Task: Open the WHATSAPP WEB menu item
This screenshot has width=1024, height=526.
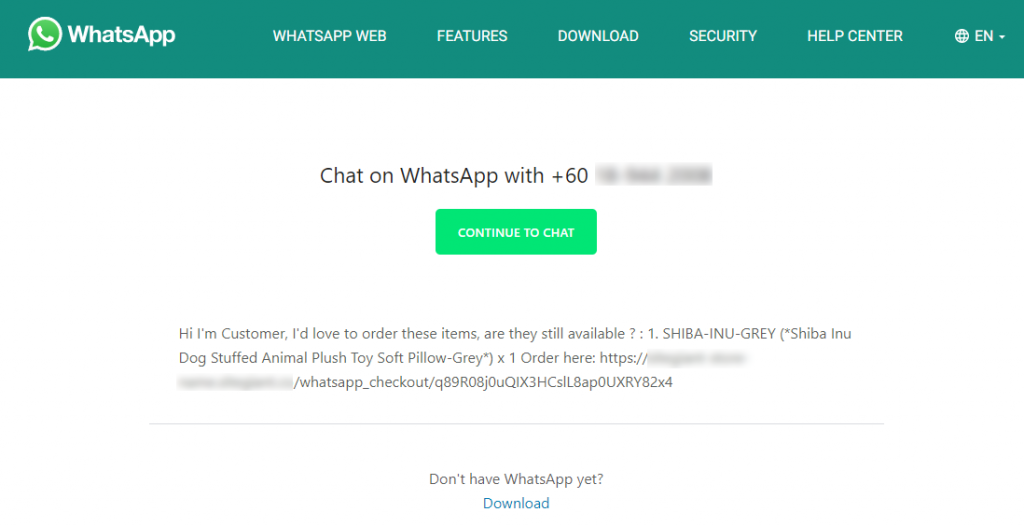Action: pos(329,36)
